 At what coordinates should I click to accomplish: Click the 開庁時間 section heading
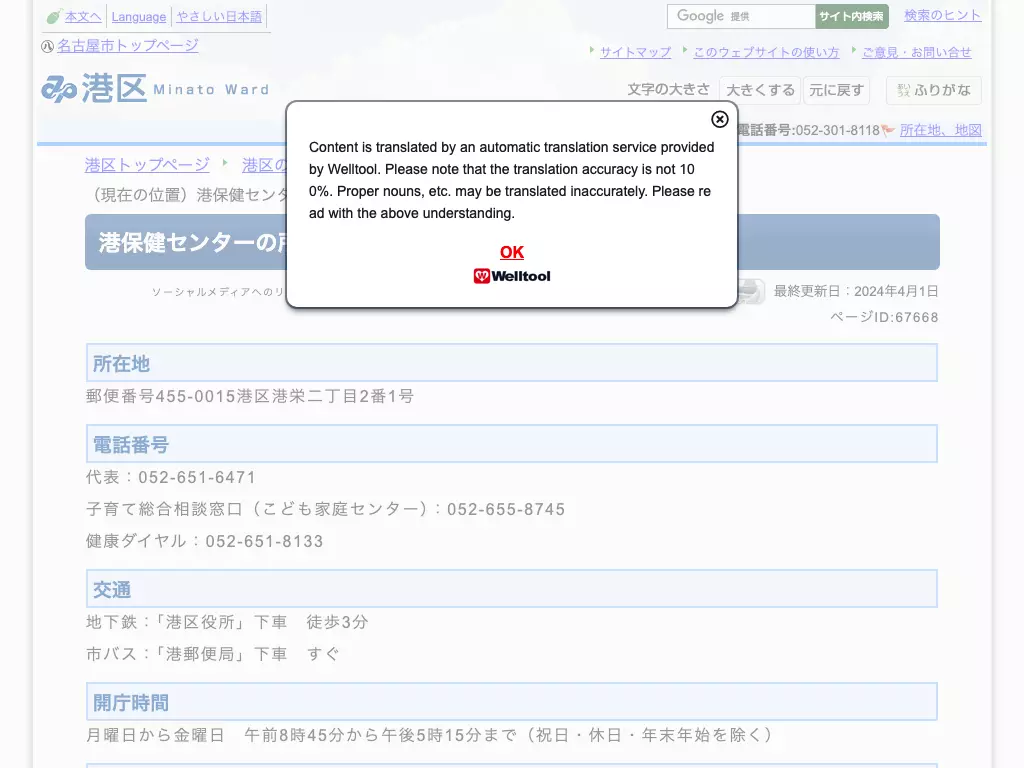tap(512, 701)
